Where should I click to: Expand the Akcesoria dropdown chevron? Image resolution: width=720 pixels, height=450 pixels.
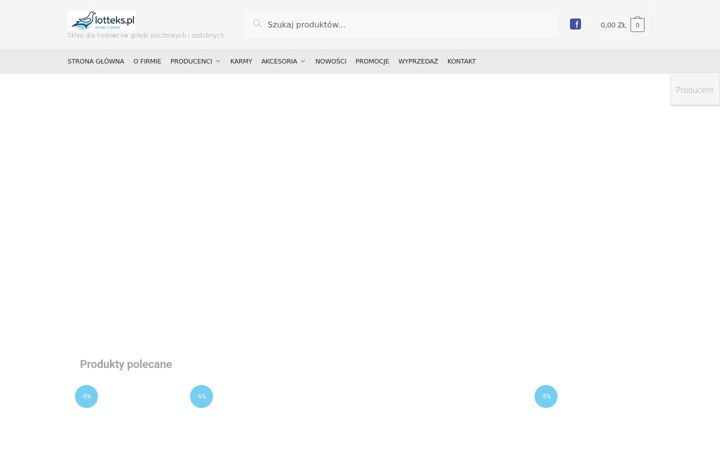(x=303, y=61)
